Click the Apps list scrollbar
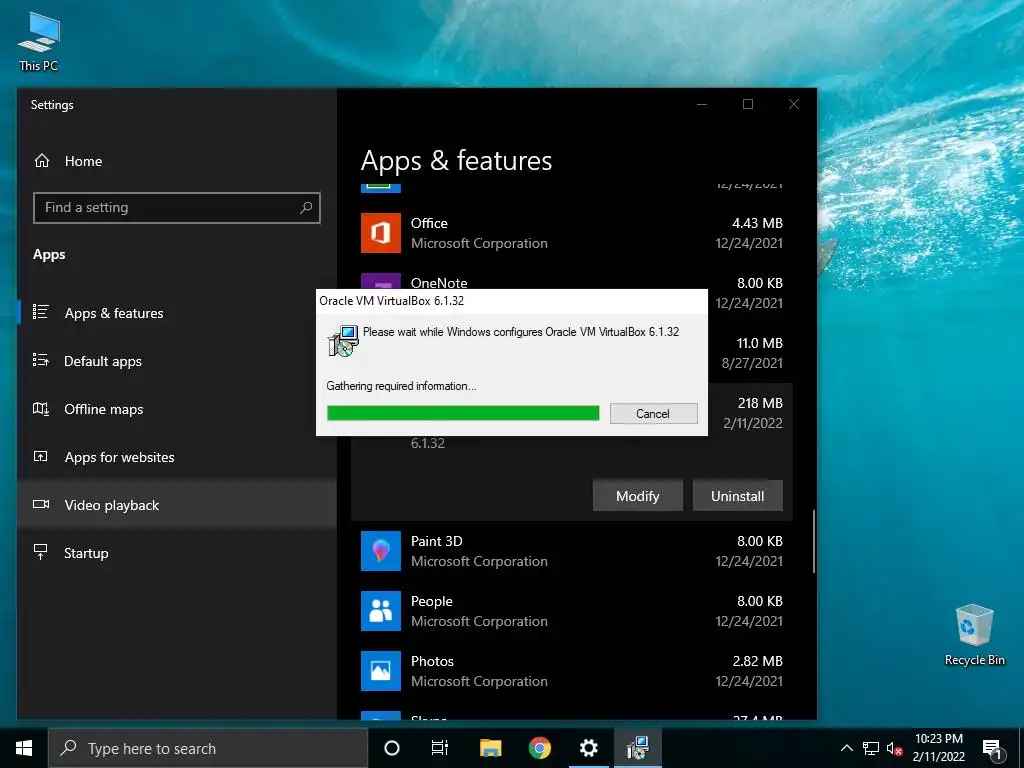The width and height of the screenshot is (1024, 768). (x=814, y=541)
